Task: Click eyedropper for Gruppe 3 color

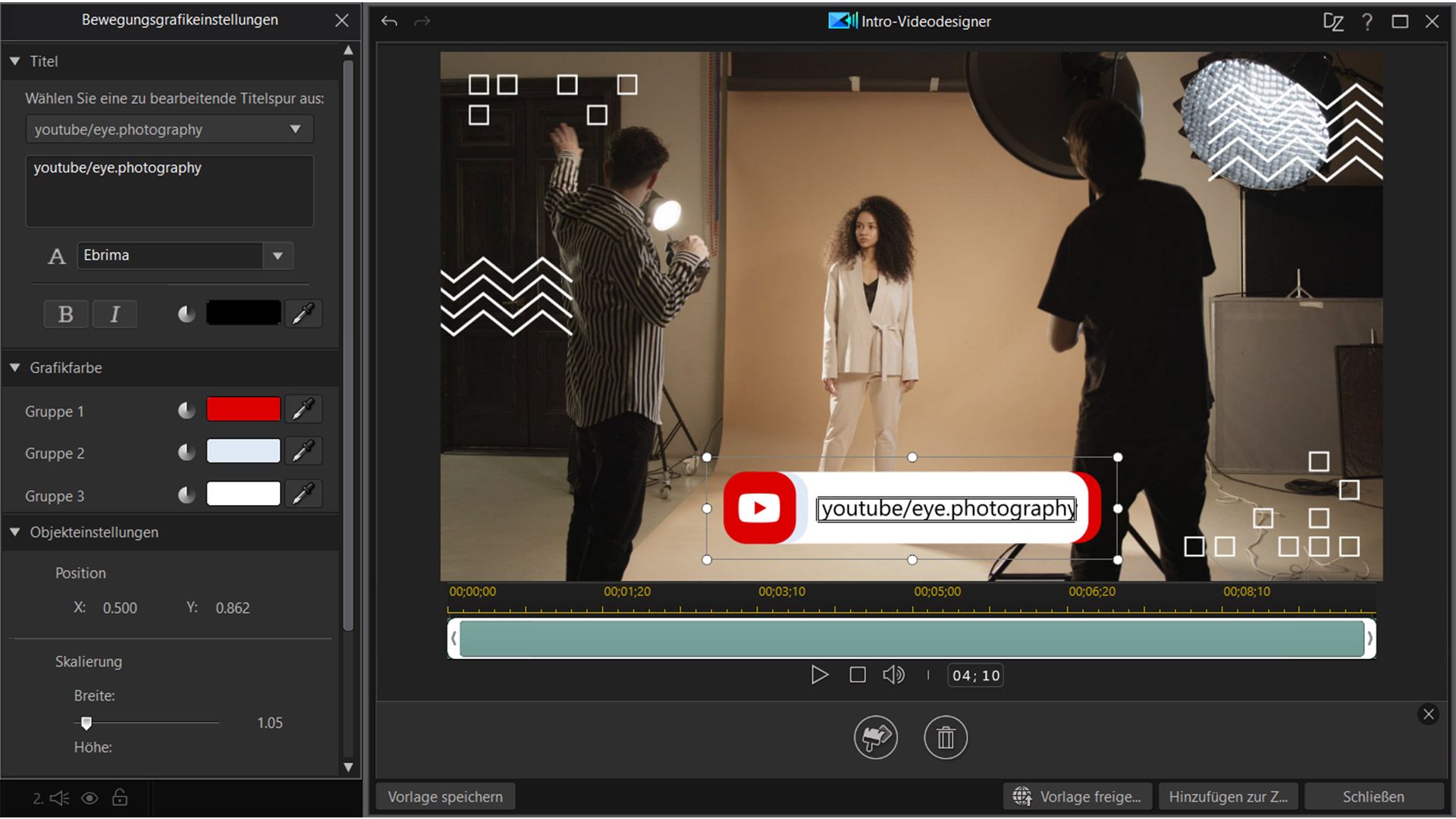Action: pyautogui.click(x=303, y=494)
